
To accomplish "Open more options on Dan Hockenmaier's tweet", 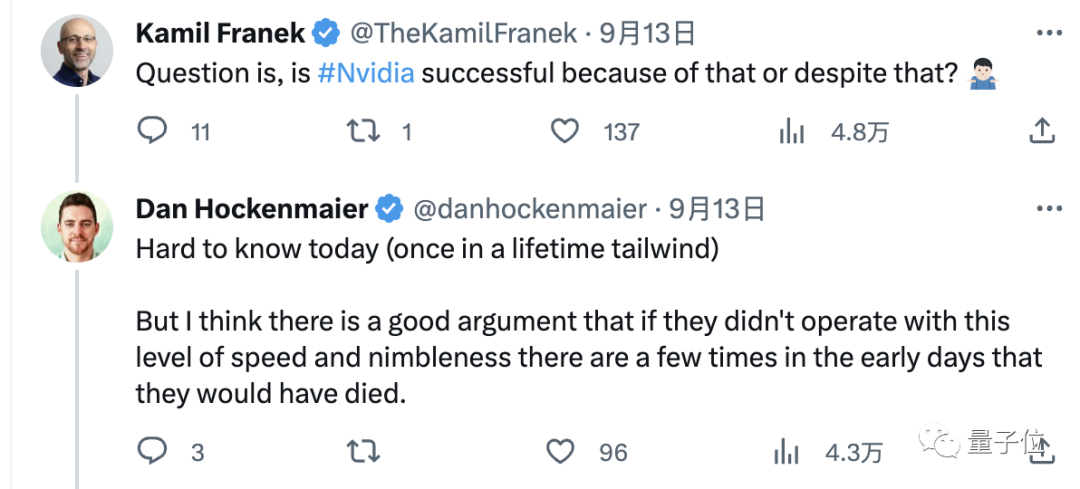I will 1049,208.
